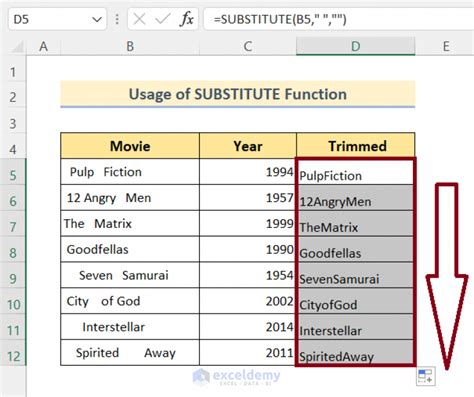Image resolution: width=474 pixels, height=397 pixels.
Task: Select the 'Year' header cell
Action: [248, 146]
